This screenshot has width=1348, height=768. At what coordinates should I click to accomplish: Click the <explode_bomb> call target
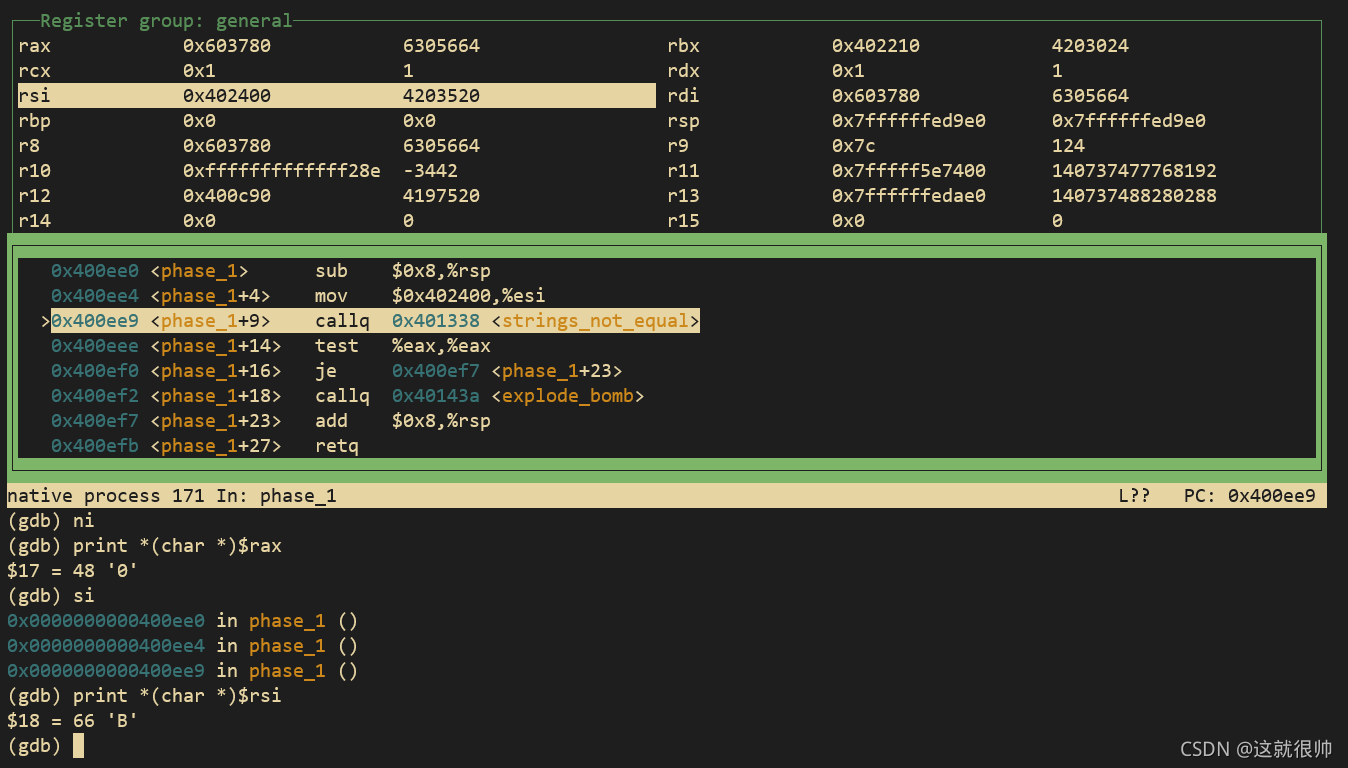568,396
